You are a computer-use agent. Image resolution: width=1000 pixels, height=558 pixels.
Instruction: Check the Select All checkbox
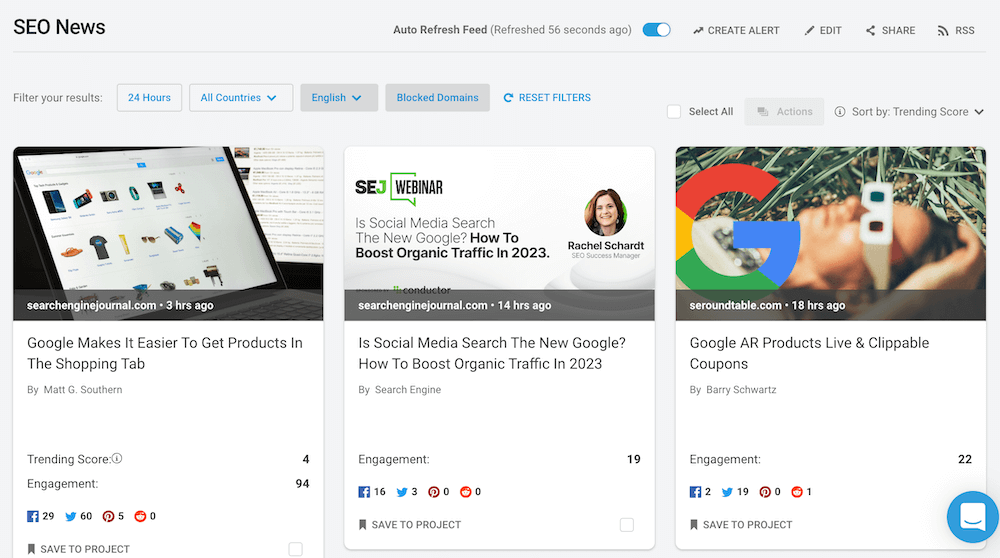click(674, 112)
